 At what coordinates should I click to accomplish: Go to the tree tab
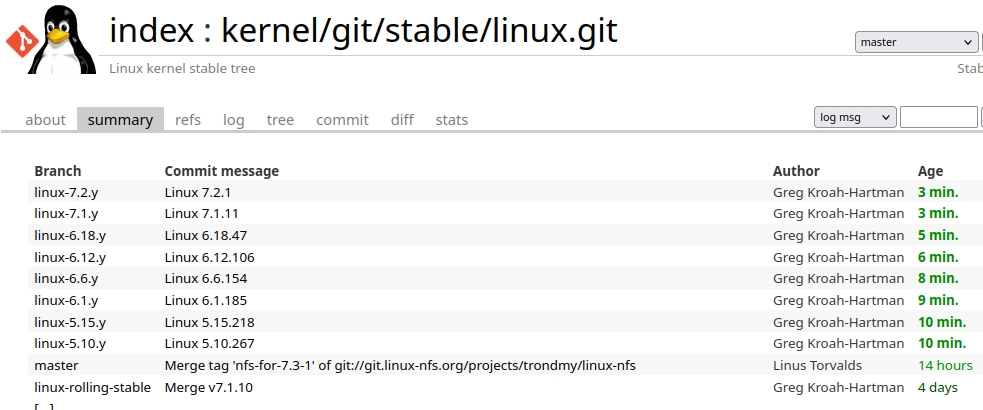coord(280,120)
